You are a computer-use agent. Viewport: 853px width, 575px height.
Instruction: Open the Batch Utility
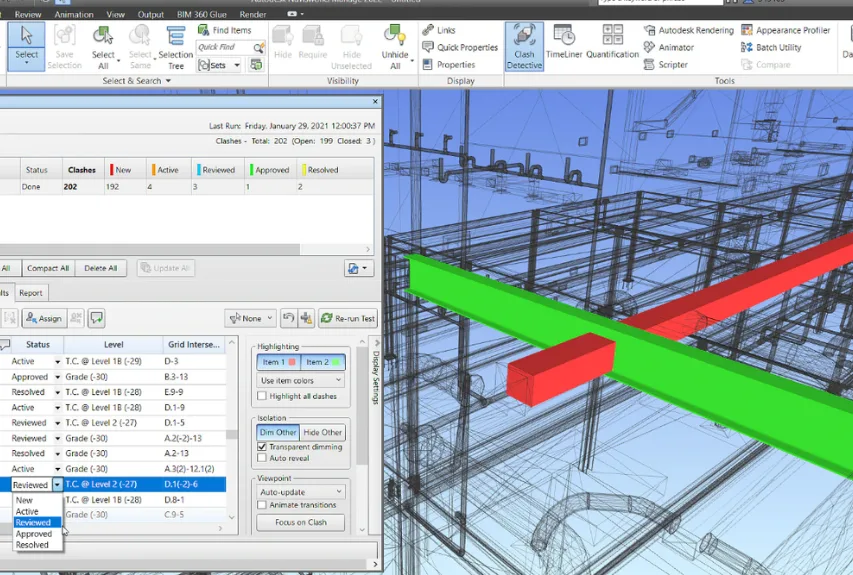(x=771, y=47)
